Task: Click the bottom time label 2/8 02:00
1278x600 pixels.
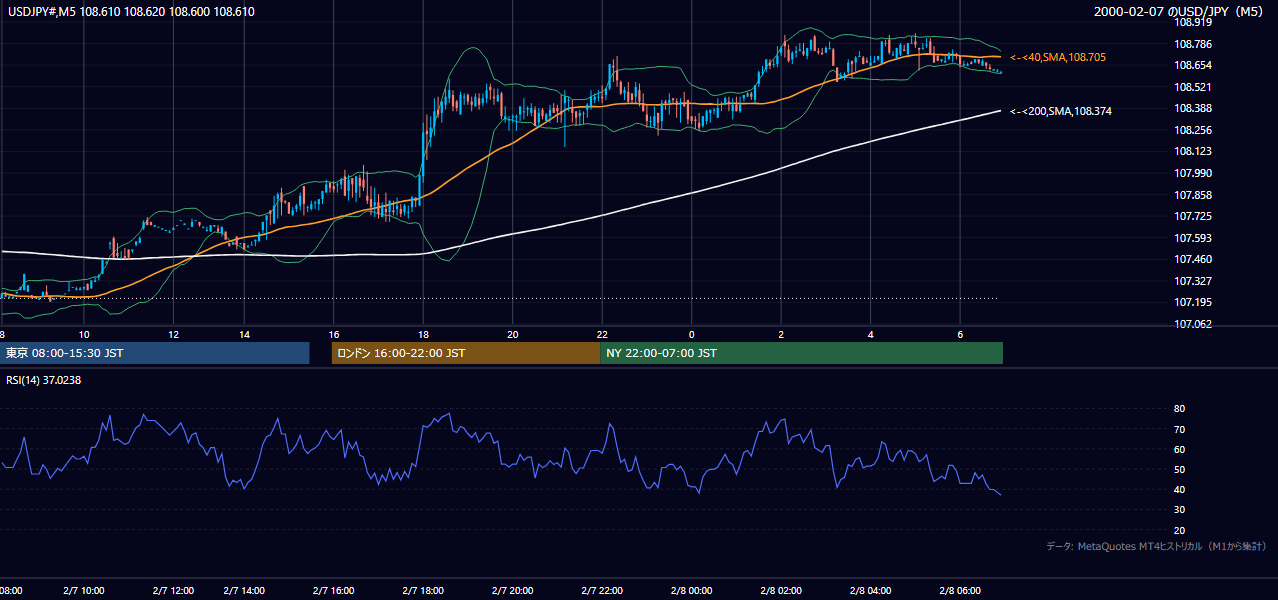Action: tap(782, 591)
